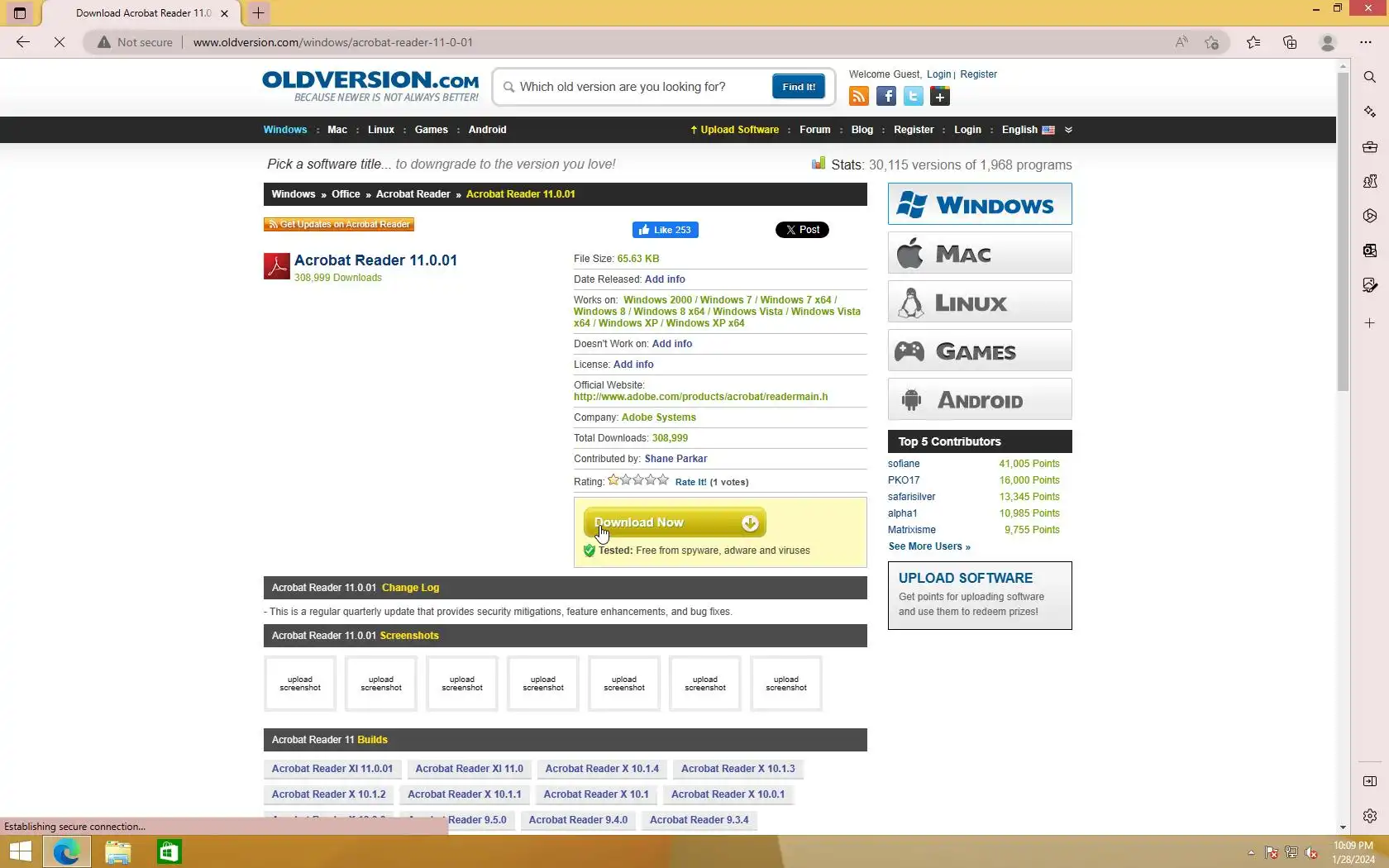
Task: Click the page vertical scrollbar thumb
Action: (x=1343, y=231)
